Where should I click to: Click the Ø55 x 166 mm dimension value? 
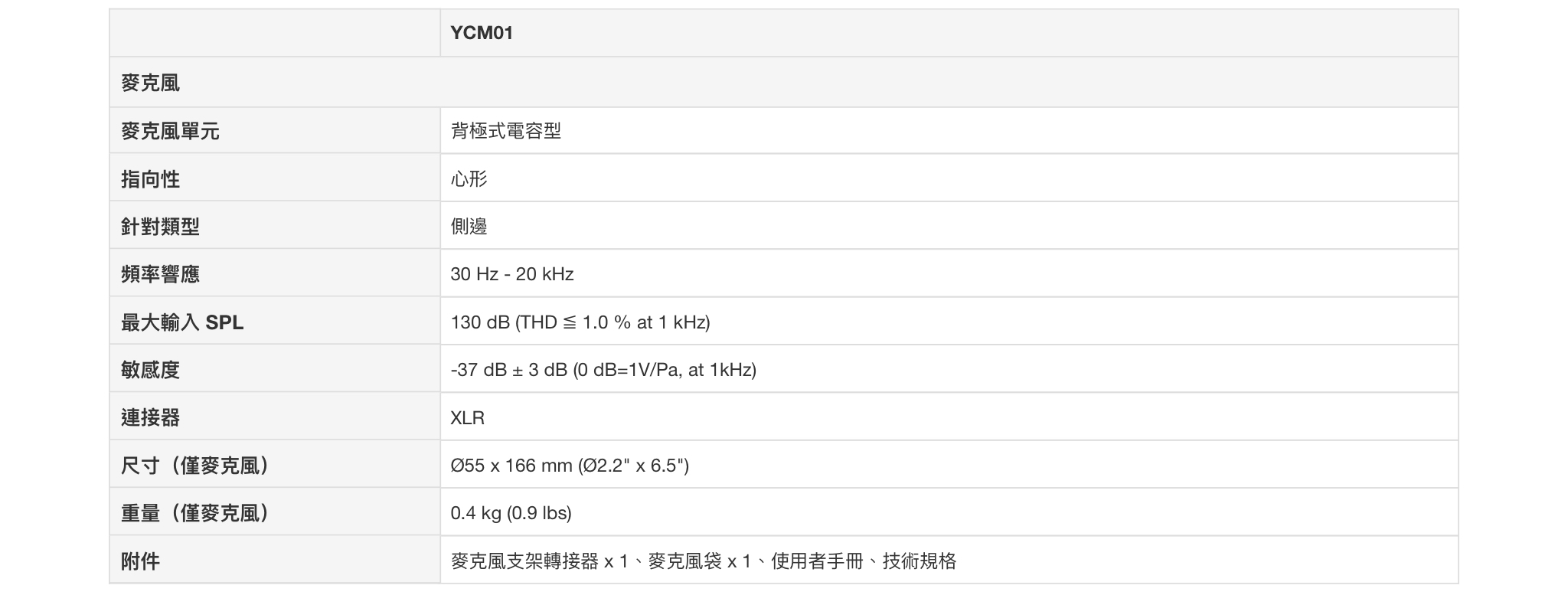click(570, 466)
